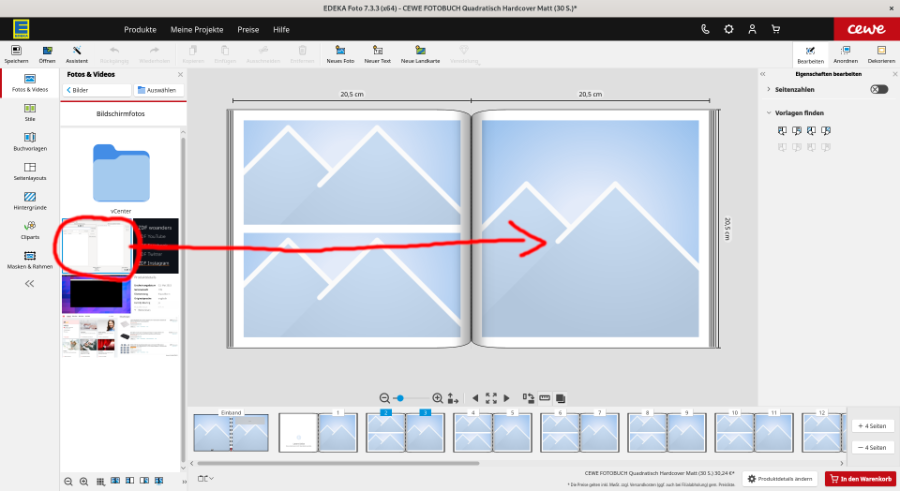
Task: Add a text box via Neuer Text
Action: tap(377, 53)
